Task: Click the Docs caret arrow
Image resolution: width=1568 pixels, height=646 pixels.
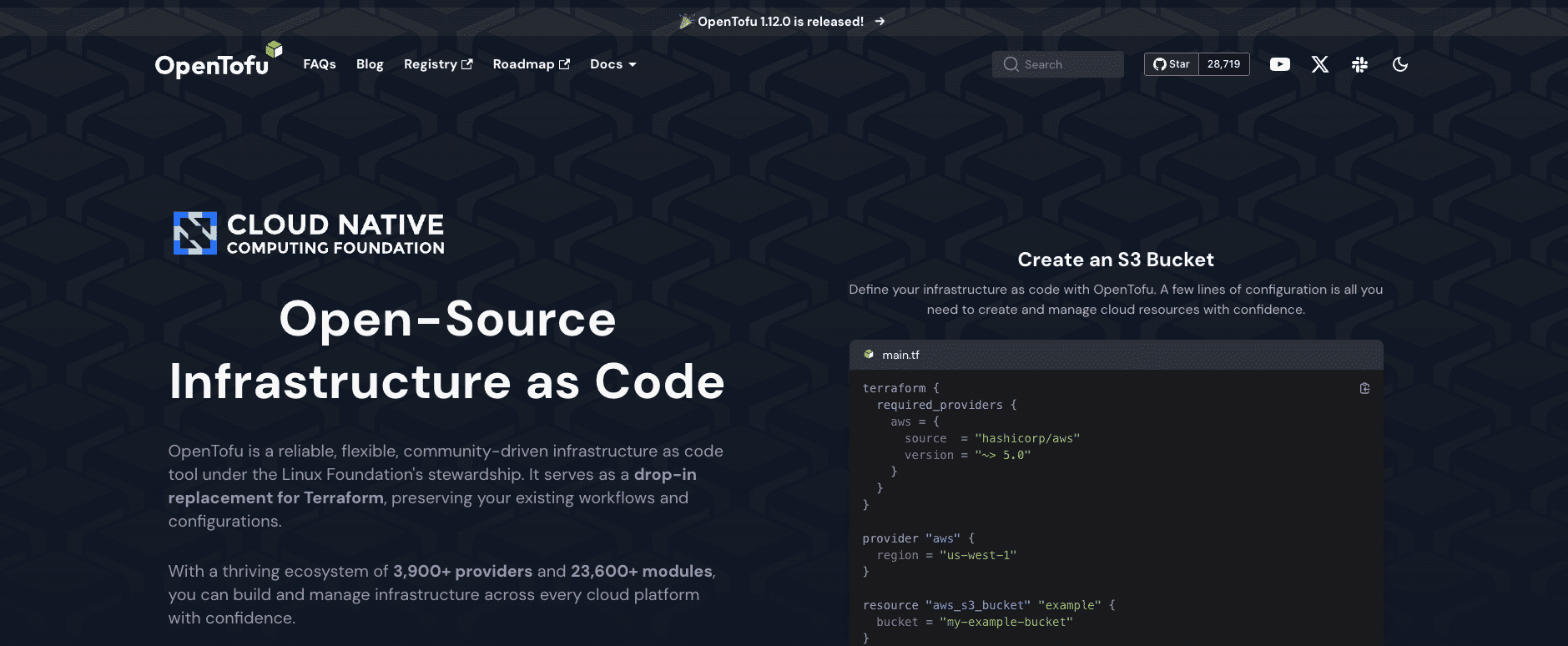Action: [633, 65]
